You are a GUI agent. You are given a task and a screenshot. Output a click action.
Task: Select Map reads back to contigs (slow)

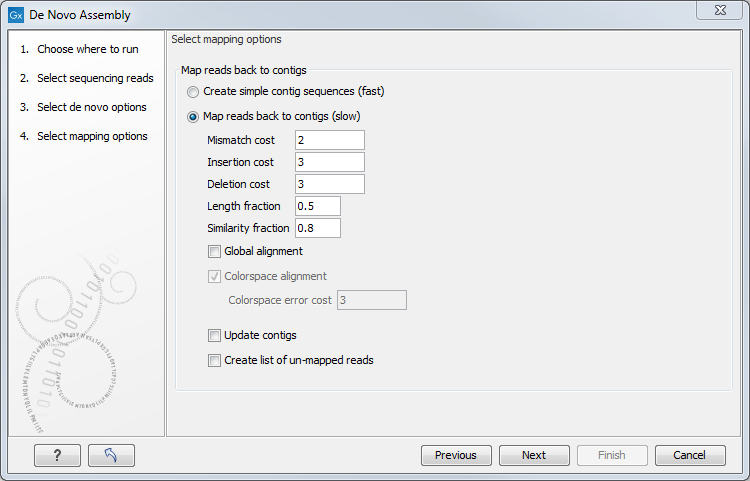tap(193, 116)
